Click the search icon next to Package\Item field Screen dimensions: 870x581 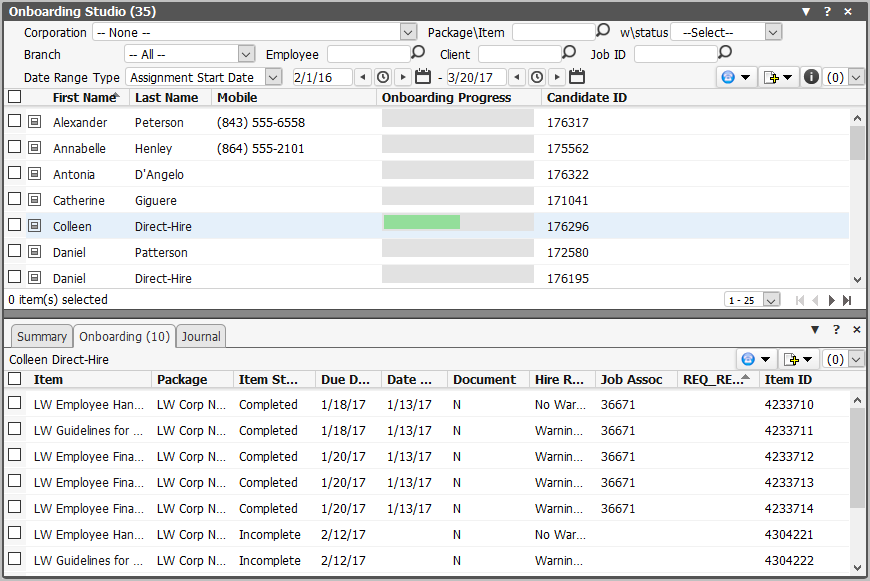(603, 31)
